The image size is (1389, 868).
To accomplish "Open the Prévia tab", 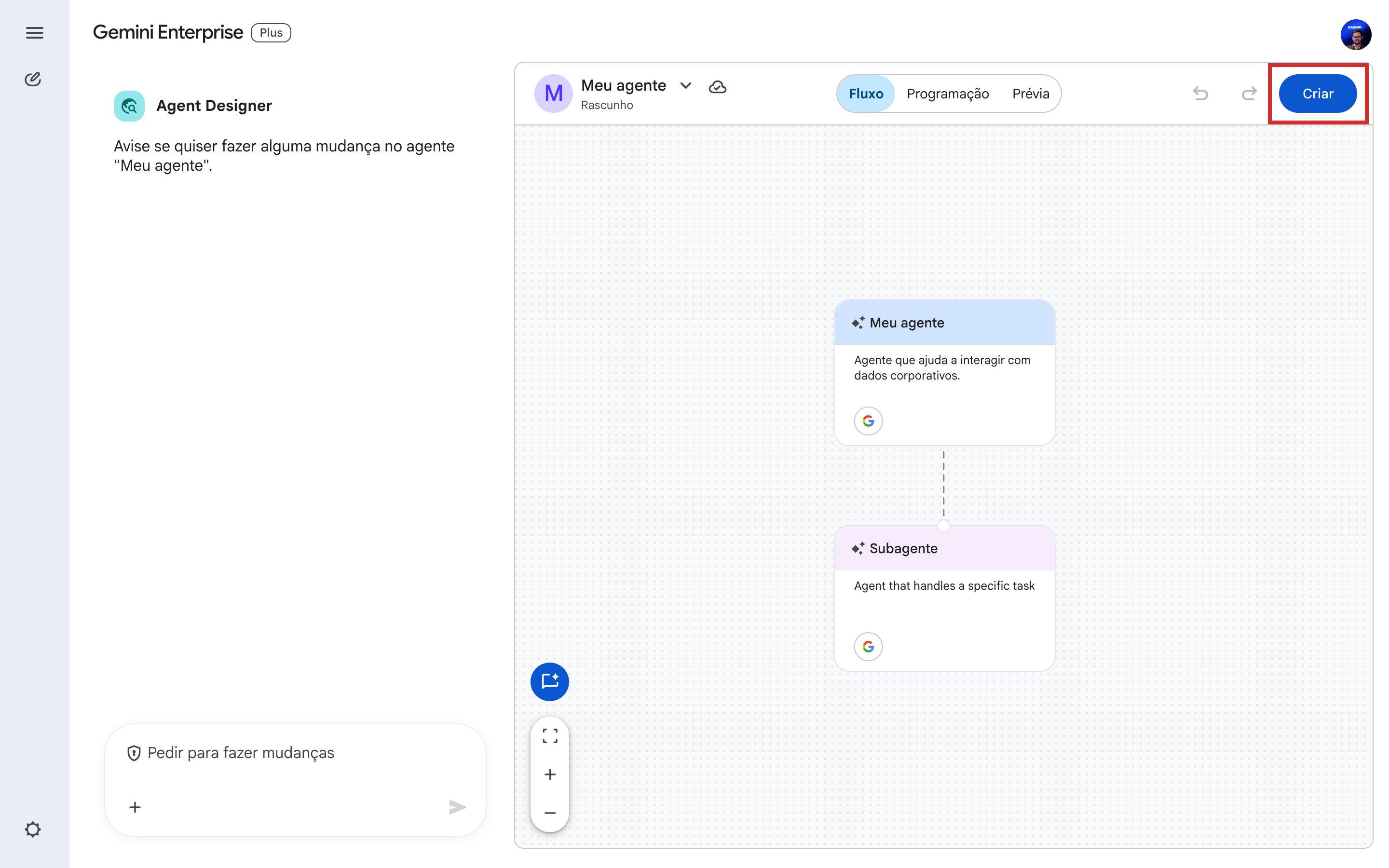I will (1031, 94).
